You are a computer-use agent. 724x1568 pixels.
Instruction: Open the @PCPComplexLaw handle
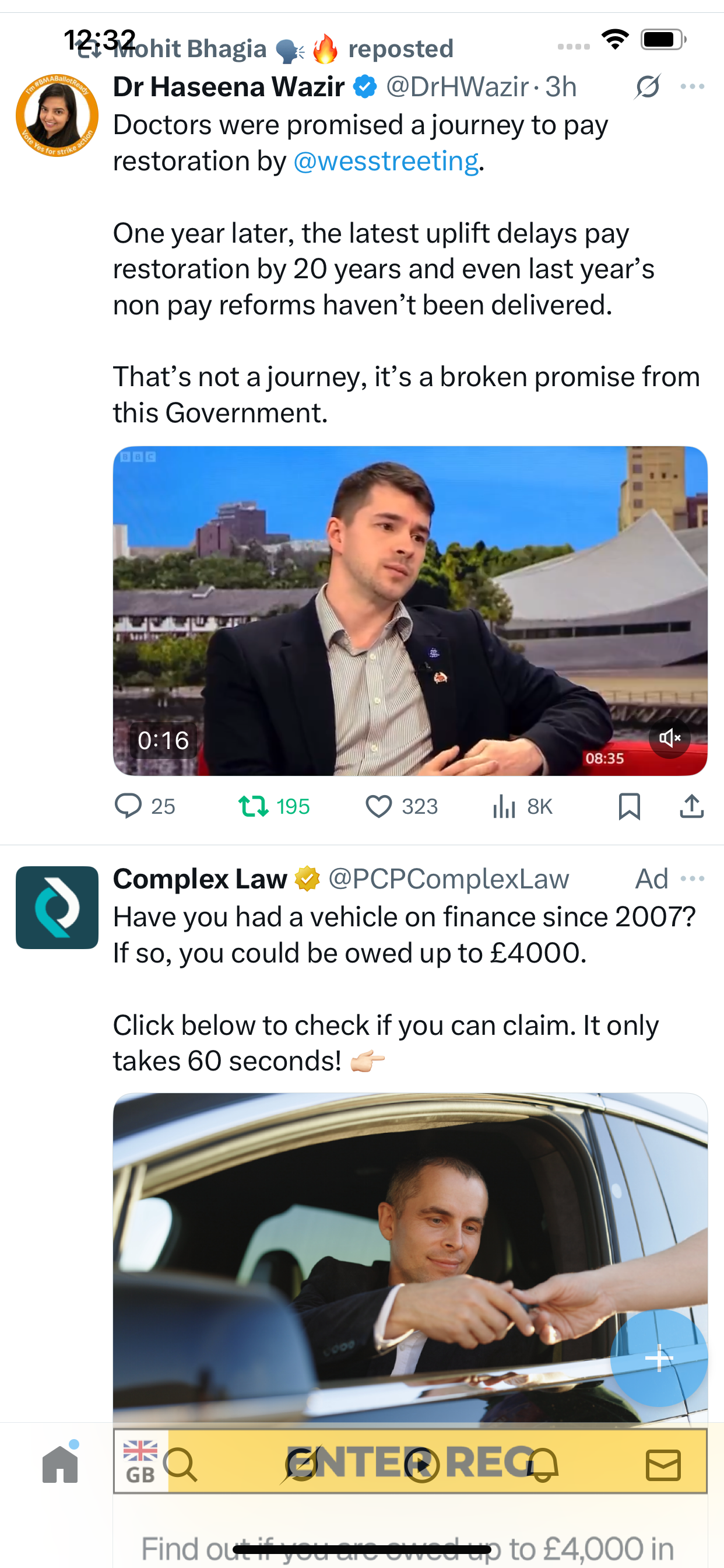point(448,879)
